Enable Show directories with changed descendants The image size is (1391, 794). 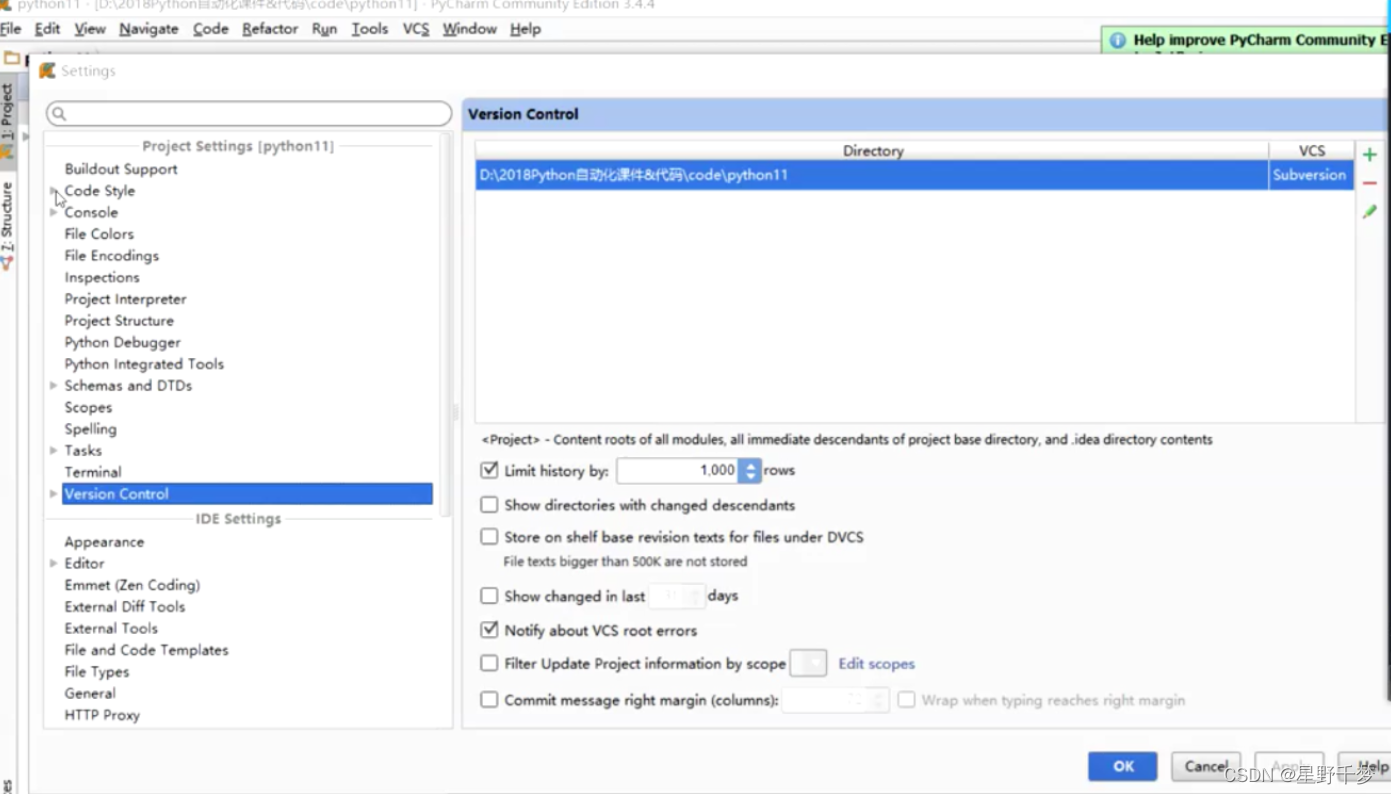(x=489, y=505)
